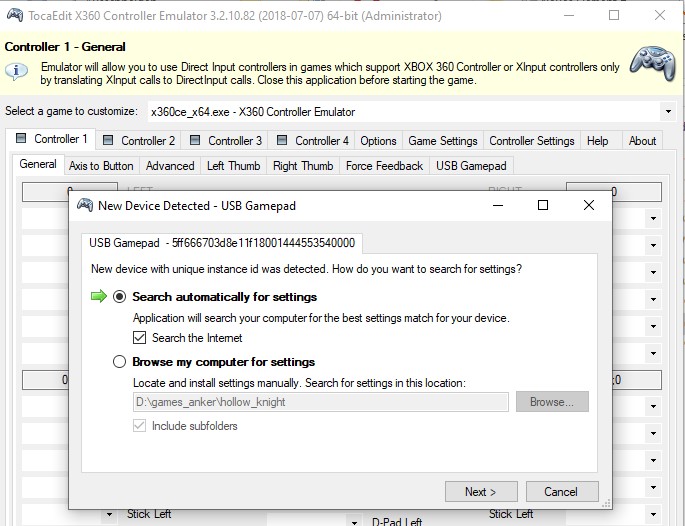Open the D-Pad Left dropdown arrow

[354, 521]
